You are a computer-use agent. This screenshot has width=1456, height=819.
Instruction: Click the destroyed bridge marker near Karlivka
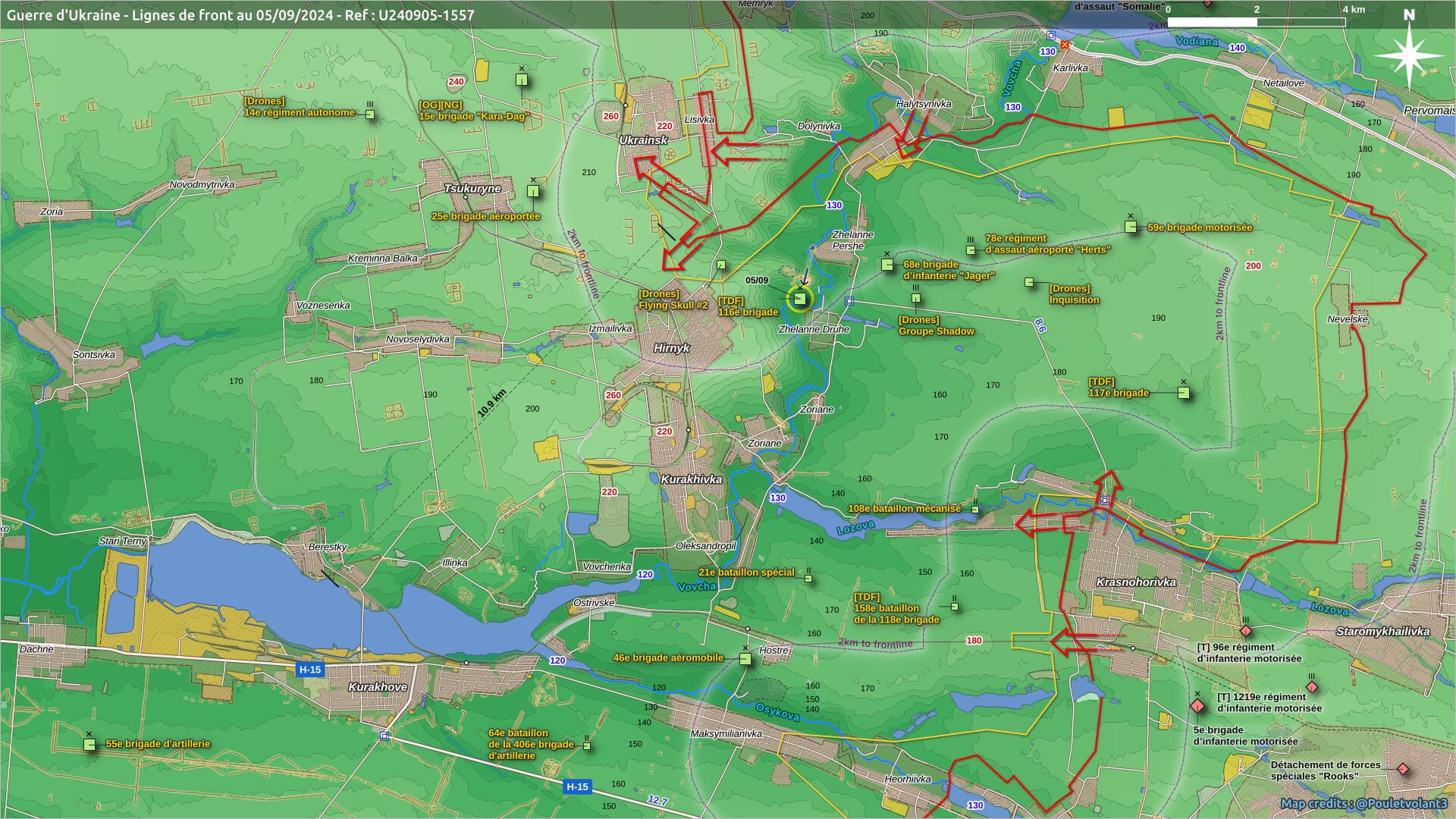(x=1065, y=45)
